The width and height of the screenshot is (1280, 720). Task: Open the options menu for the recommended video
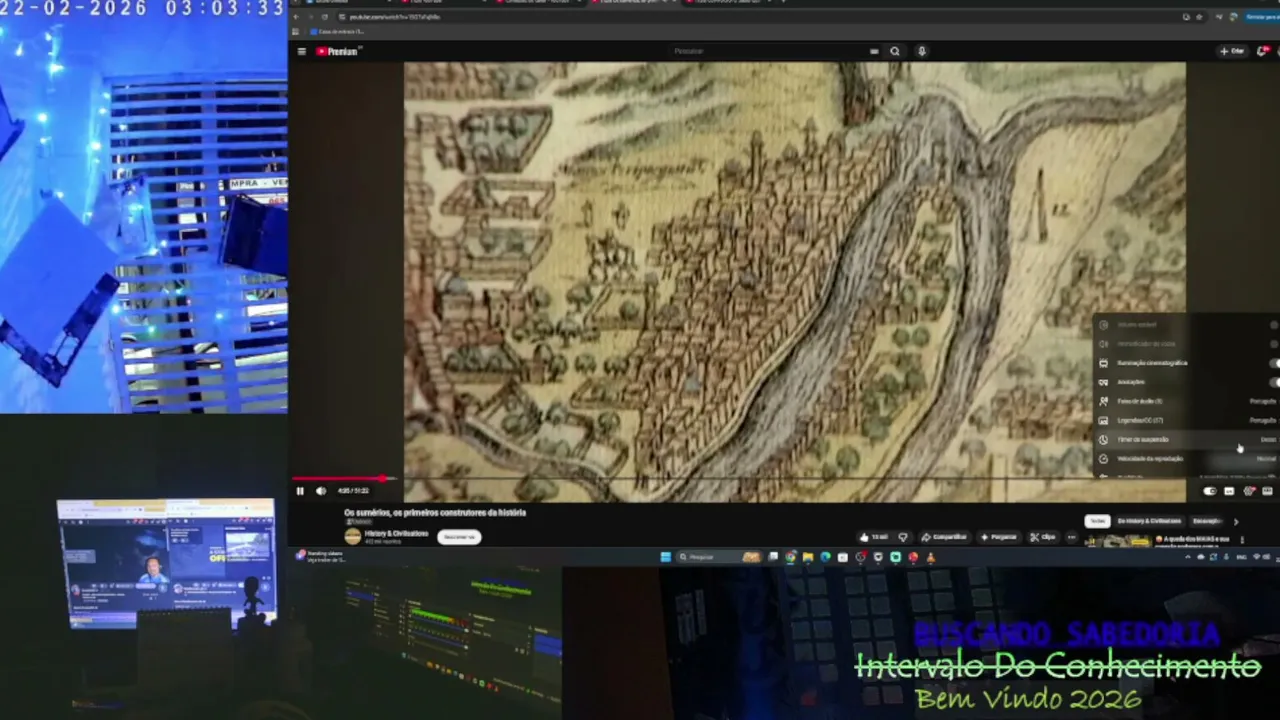click(x=1242, y=540)
